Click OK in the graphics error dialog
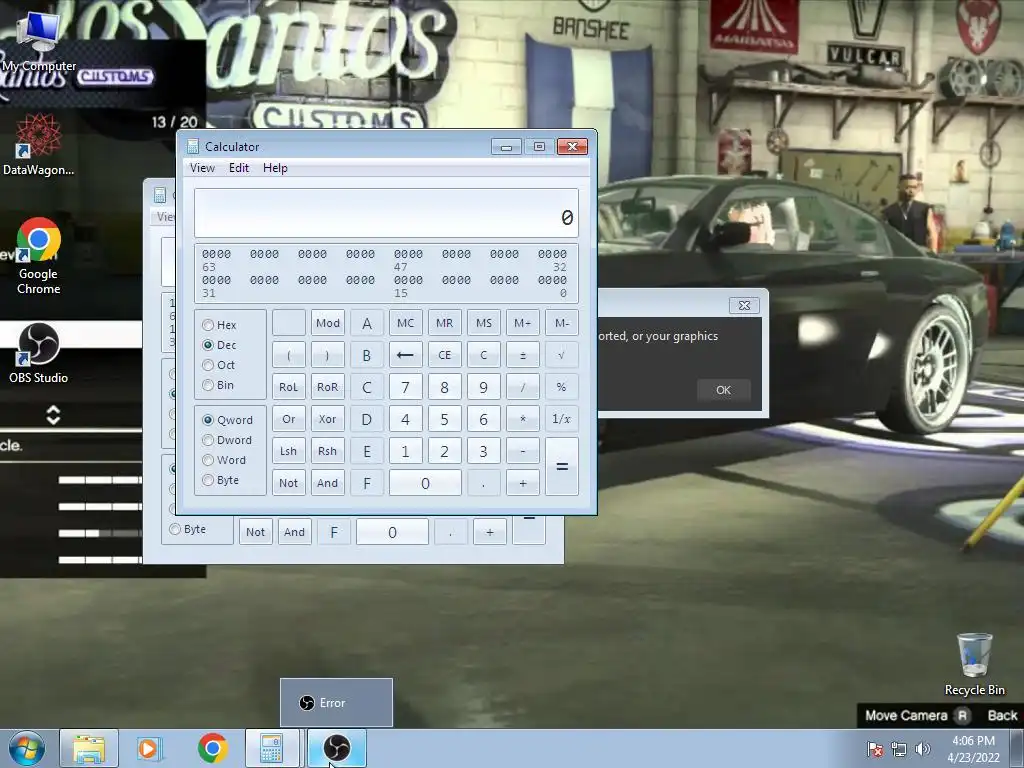This screenshot has width=1024, height=768. pos(724,390)
